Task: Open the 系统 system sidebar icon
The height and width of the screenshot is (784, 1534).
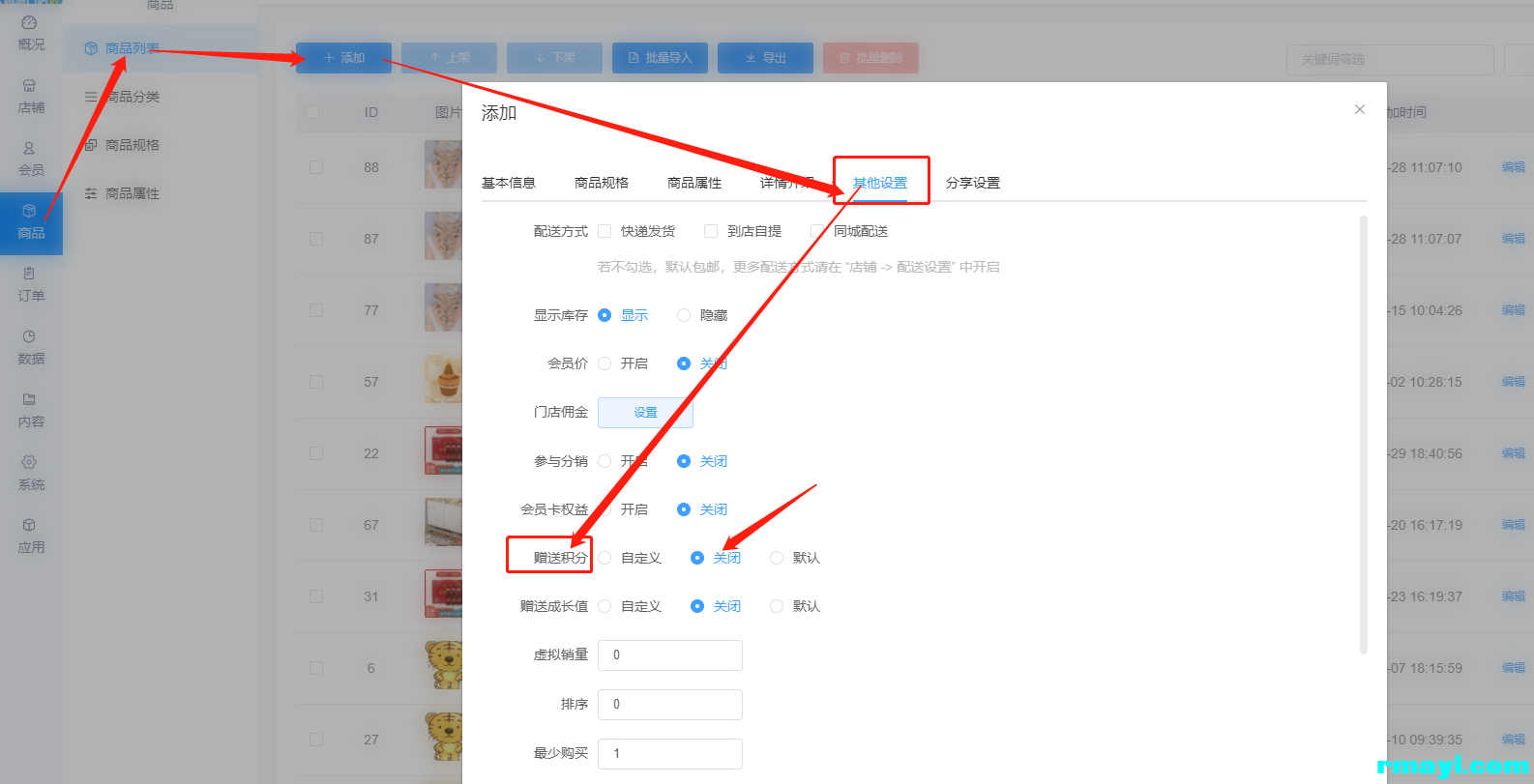Action: 31,474
